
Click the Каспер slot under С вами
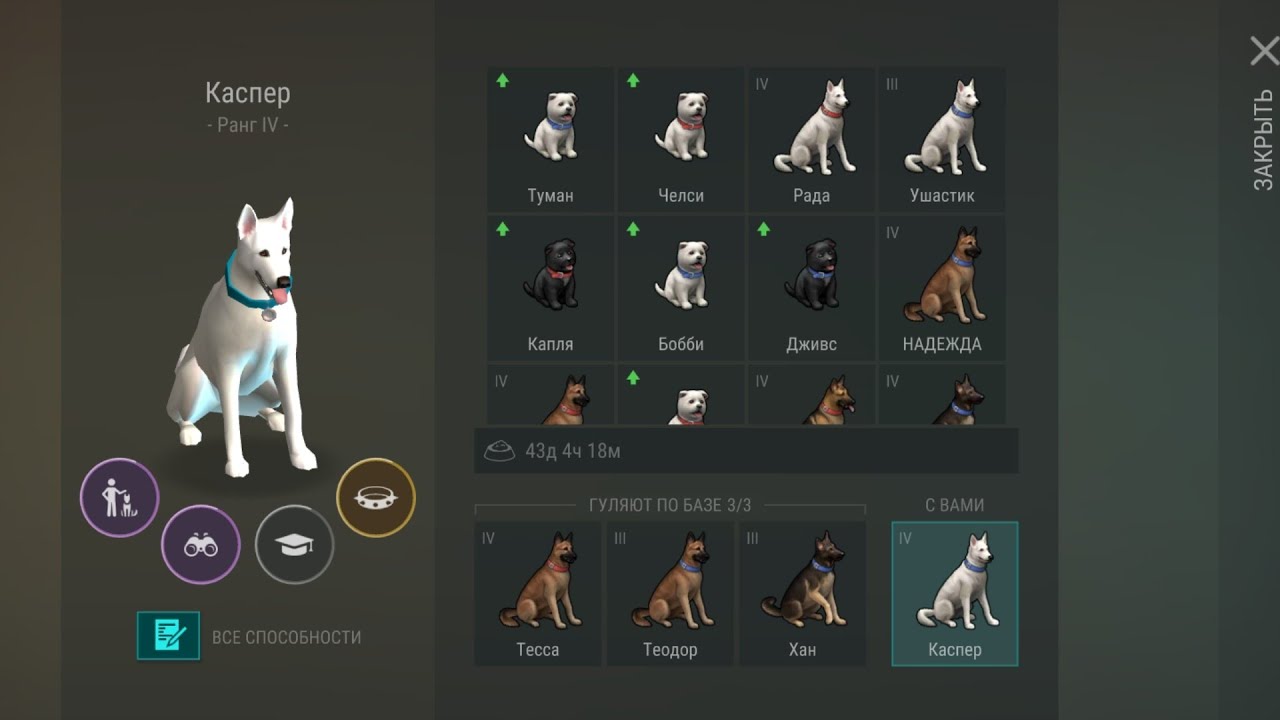(955, 593)
